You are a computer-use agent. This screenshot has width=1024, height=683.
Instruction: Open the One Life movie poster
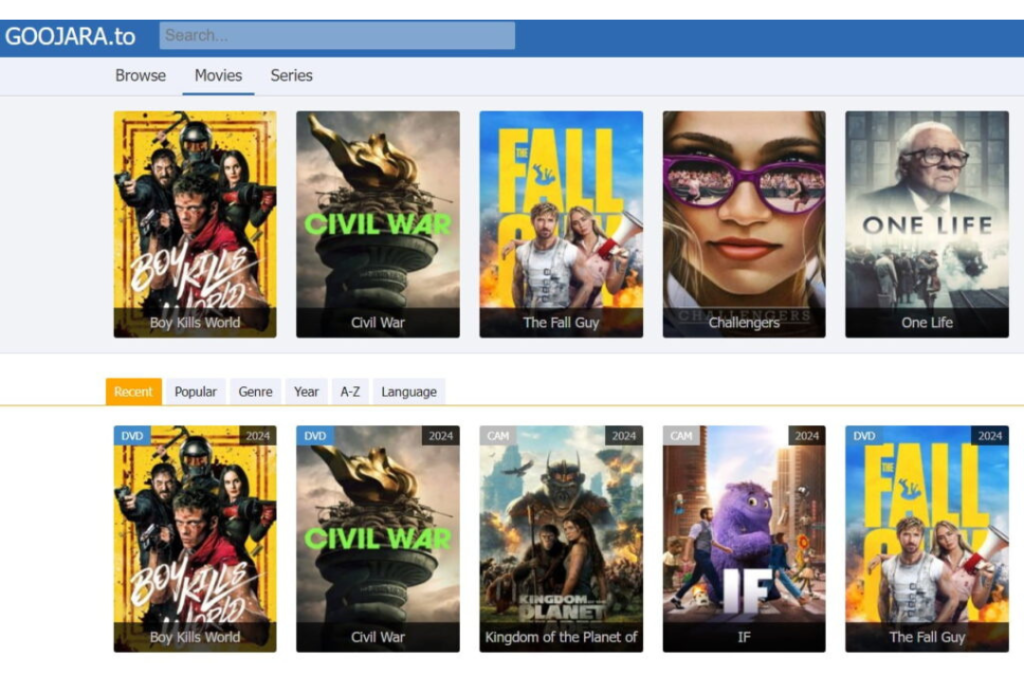tap(927, 224)
